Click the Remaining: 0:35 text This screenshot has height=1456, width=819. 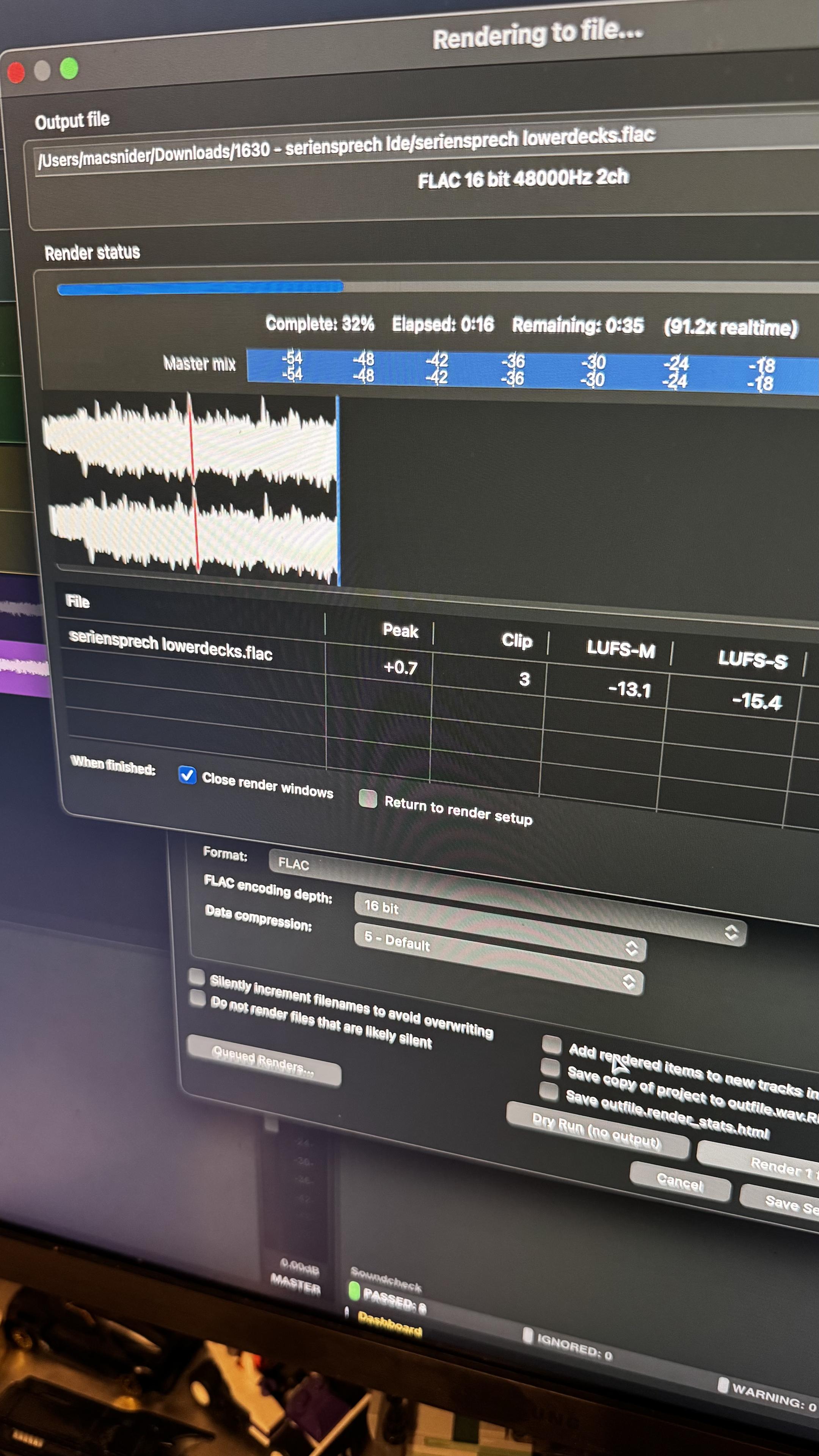click(x=577, y=325)
